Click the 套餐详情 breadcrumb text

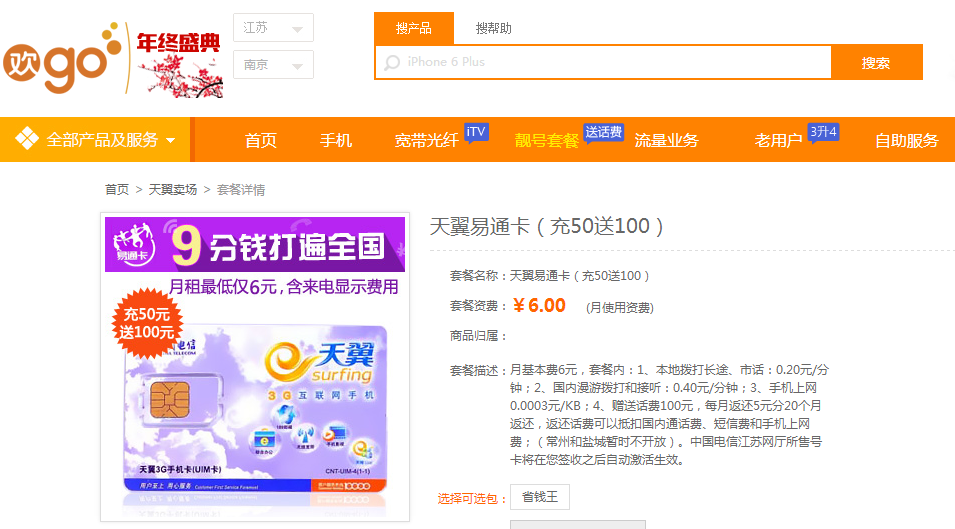241,190
